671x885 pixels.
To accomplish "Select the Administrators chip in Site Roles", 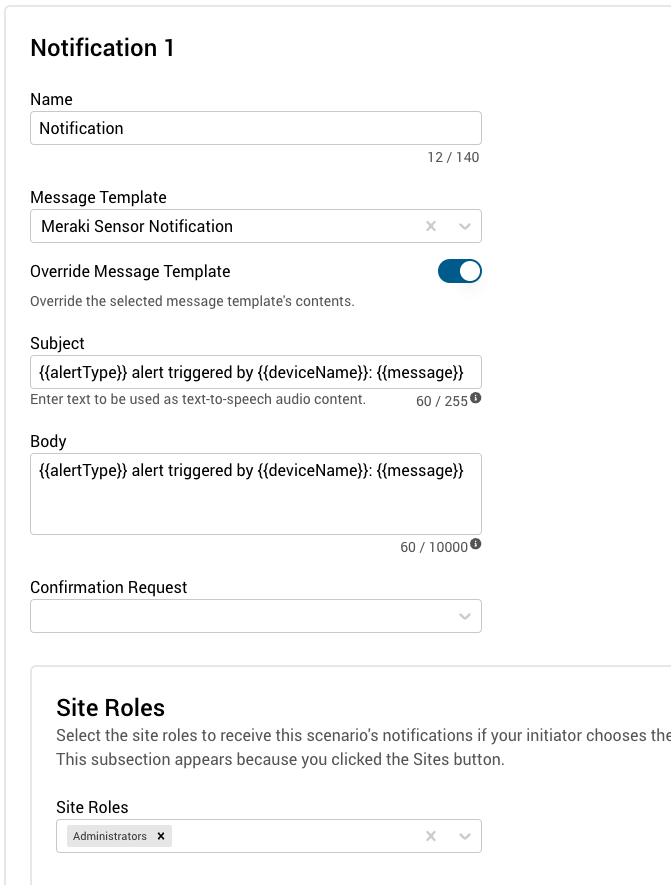I will 110,835.
